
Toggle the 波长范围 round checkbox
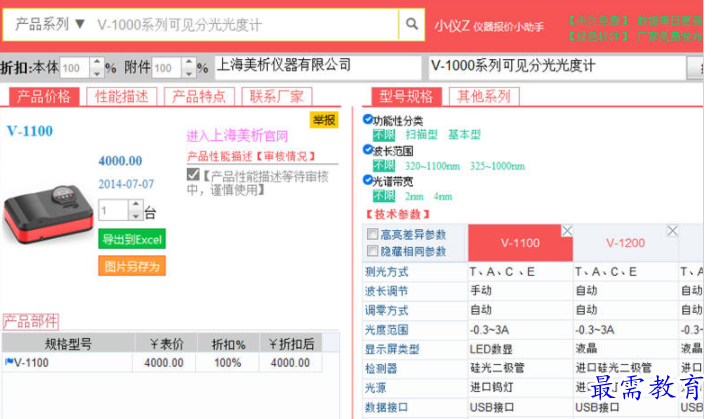(368, 150)
